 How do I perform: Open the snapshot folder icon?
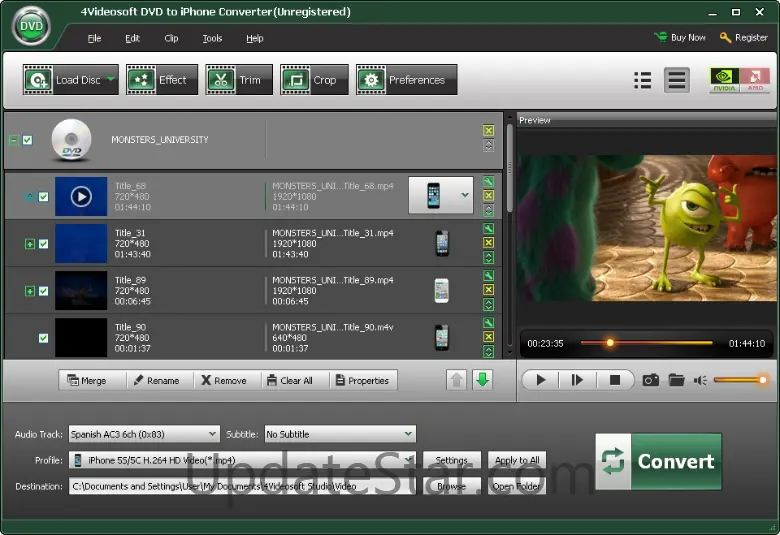click(x=676, y=380)
